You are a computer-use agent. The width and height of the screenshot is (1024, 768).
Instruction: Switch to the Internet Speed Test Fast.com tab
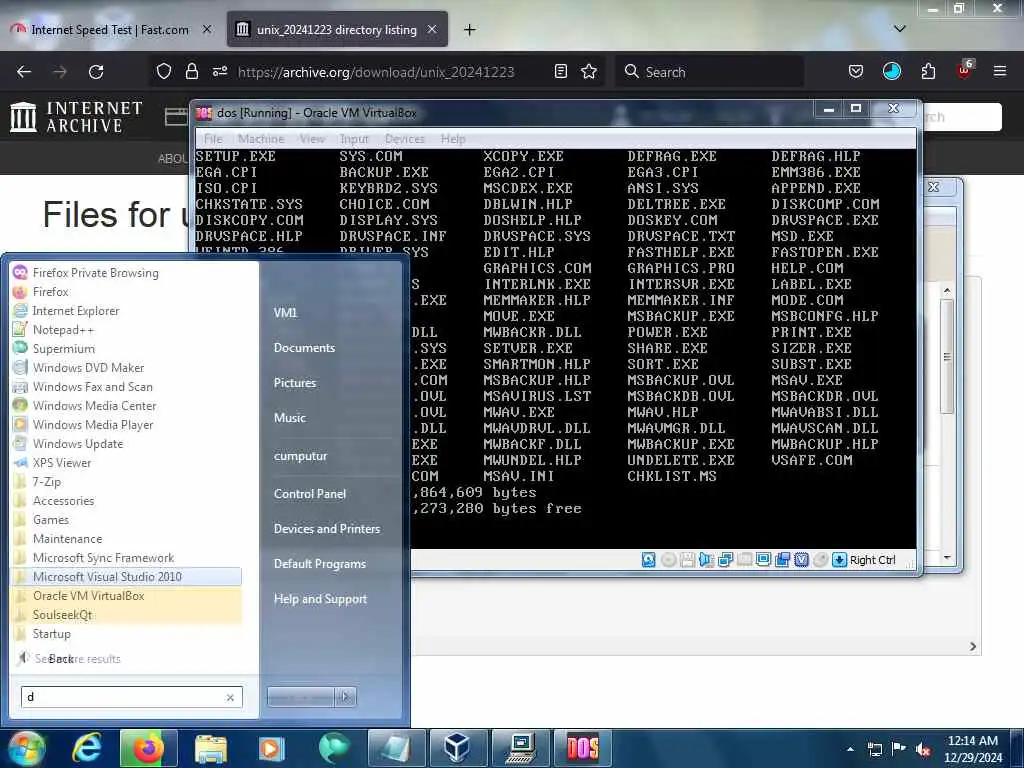(110, 29)
